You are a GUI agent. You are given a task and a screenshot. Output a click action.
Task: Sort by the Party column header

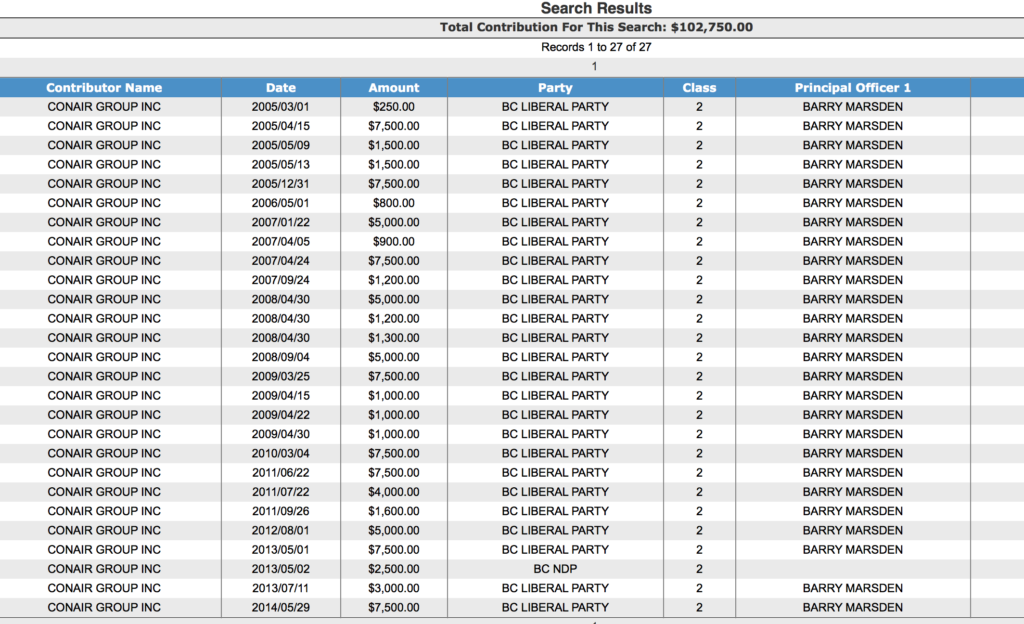click(x=555, y=87)
